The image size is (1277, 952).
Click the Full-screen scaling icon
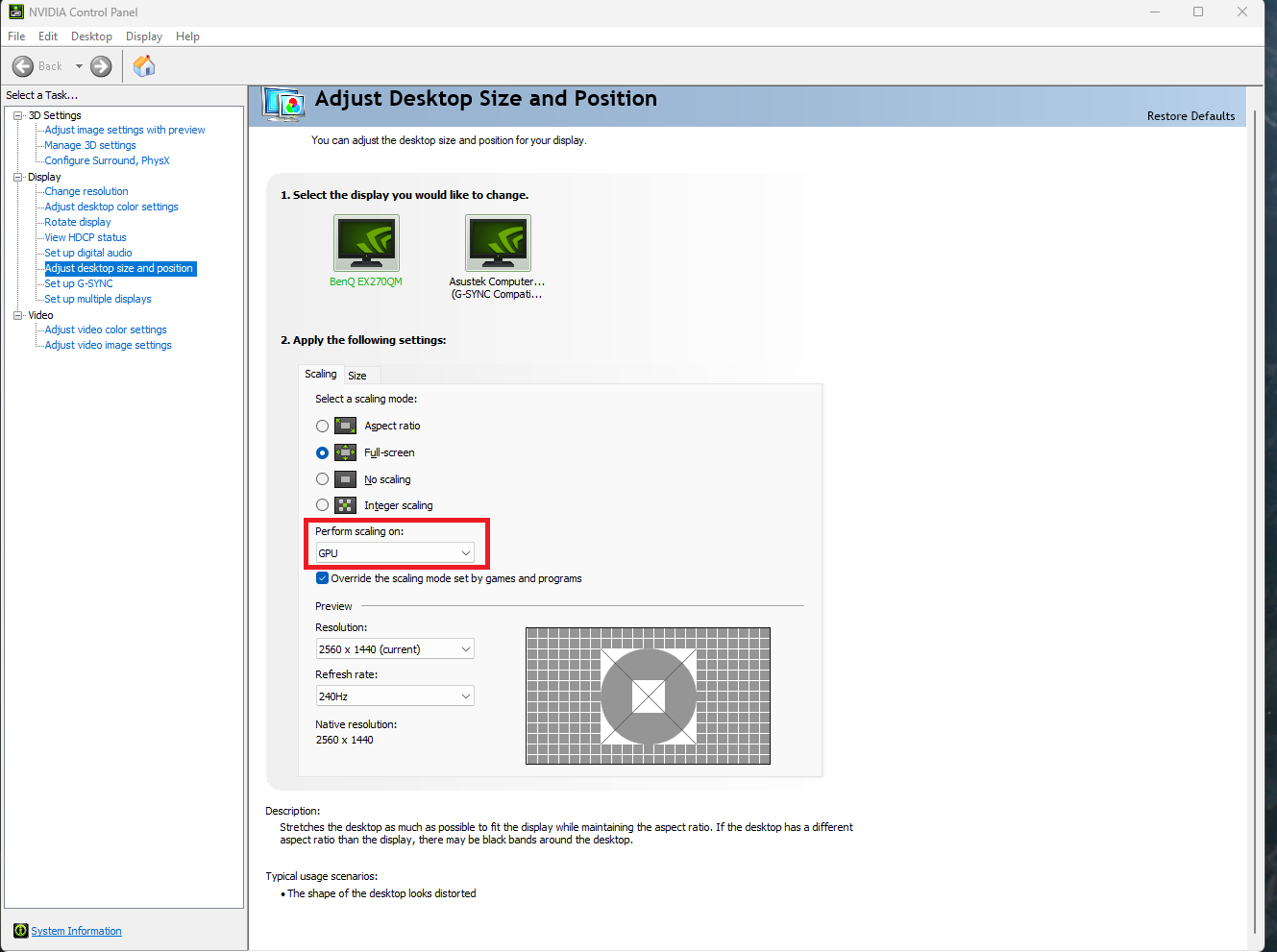[346, 452]
